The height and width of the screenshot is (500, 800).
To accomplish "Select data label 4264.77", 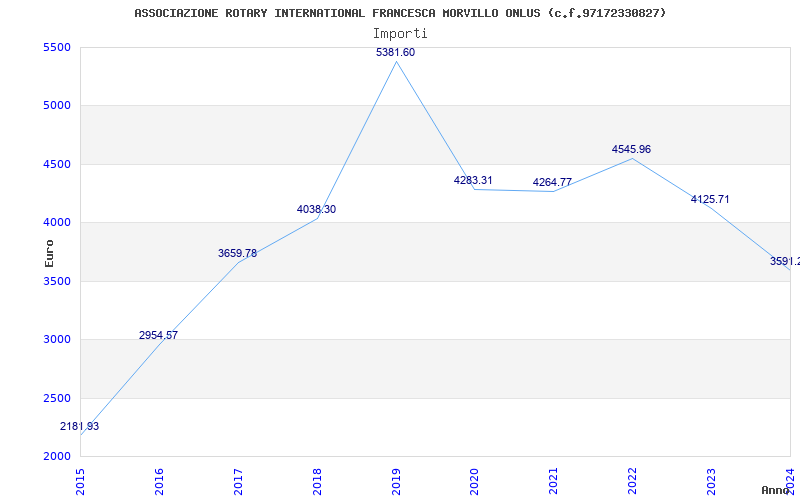I will [x=552, y=183].
